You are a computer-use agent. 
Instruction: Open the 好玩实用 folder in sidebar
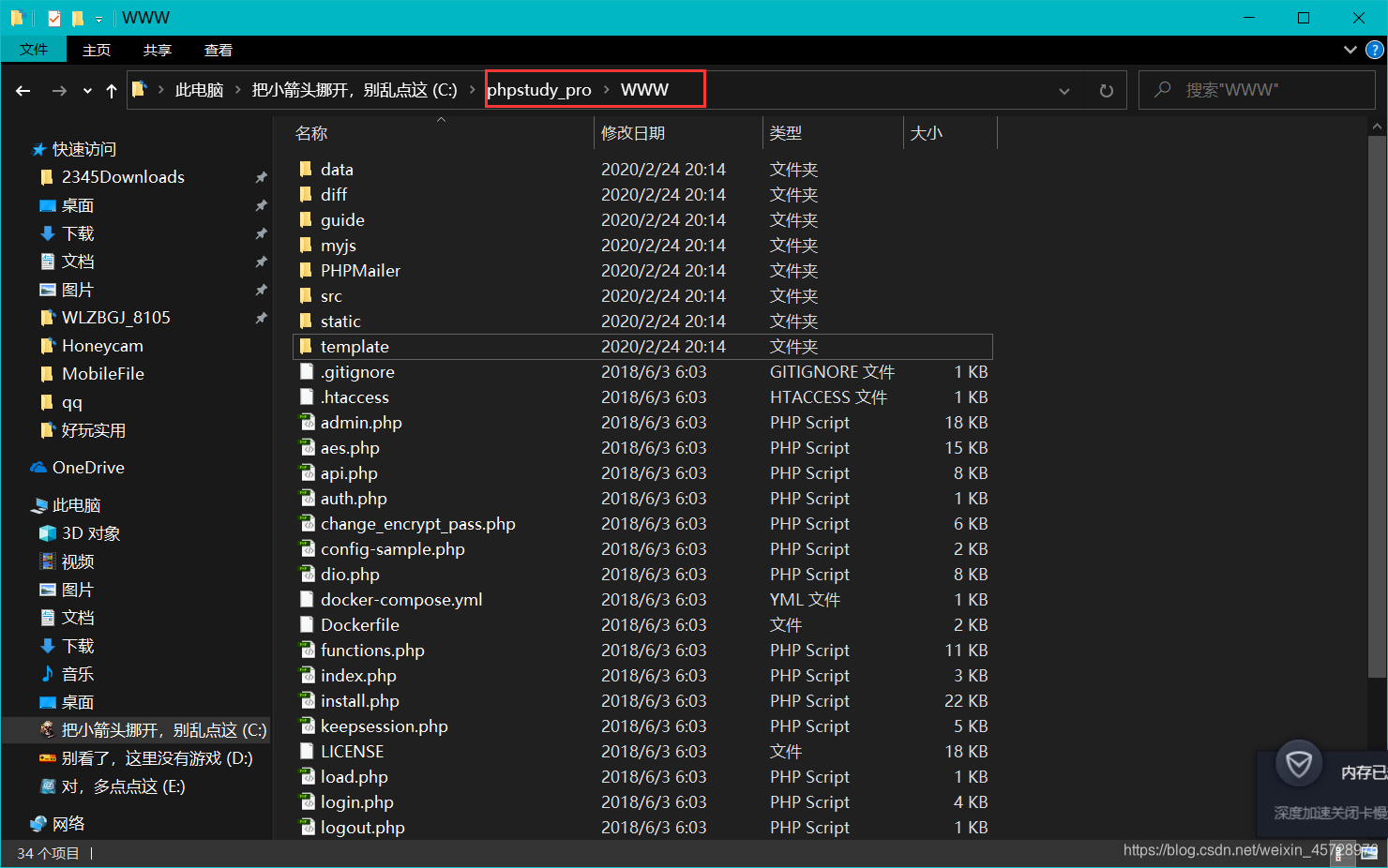click(94, 430)
